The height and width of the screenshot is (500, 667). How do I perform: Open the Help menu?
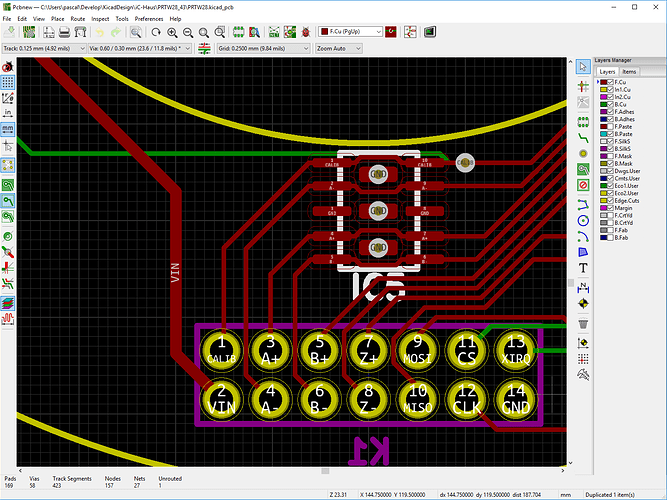(x=175, y=19)
